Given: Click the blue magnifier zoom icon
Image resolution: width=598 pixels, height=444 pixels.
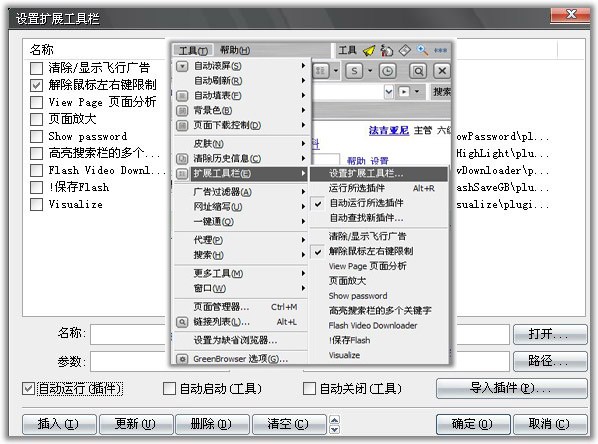Looking at the screenshot, I should click(x=422, y=50).
